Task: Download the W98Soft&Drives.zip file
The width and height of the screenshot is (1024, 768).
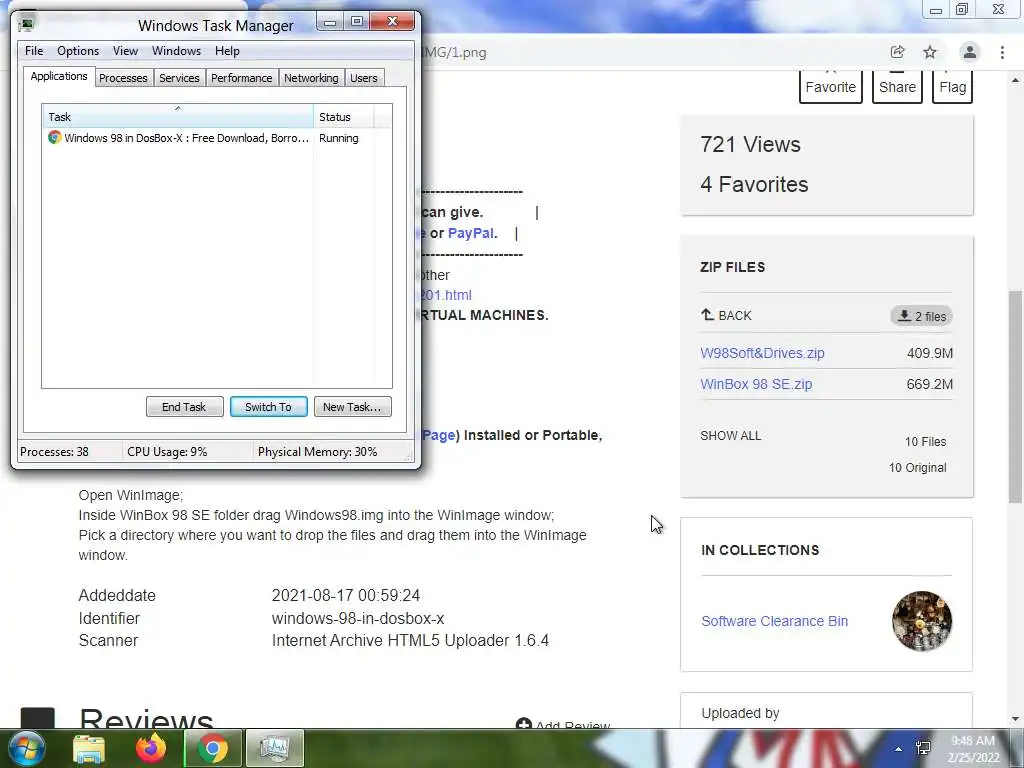Action: tap(762, 353)
